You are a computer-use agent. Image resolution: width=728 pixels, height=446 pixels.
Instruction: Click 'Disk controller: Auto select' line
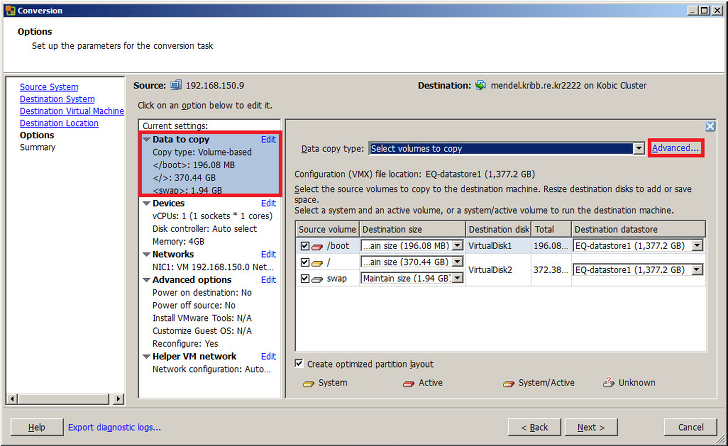(204, 229)
